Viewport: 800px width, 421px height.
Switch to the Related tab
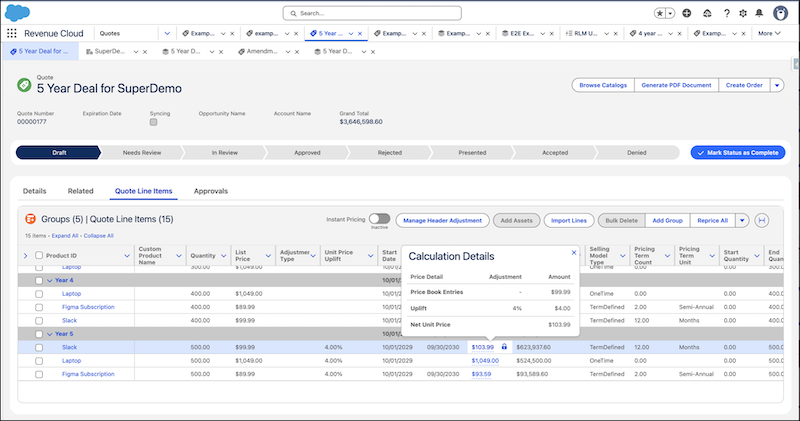click(81, 191)
